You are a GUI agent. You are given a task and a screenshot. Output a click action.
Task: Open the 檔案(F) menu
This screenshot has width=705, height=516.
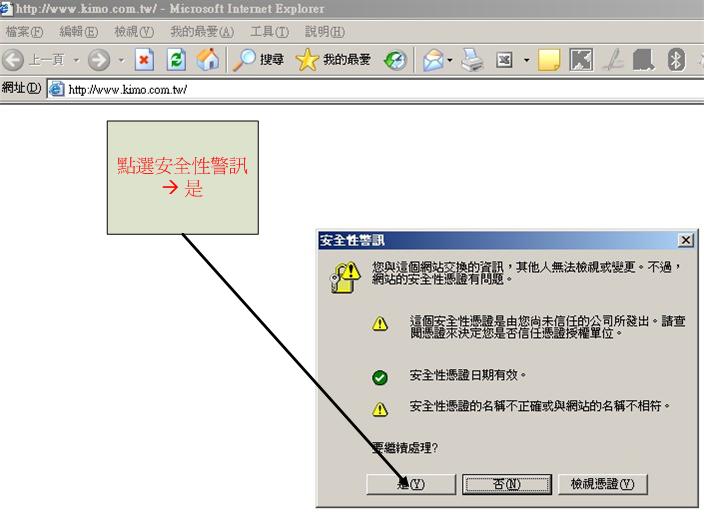tap(24, 32)
